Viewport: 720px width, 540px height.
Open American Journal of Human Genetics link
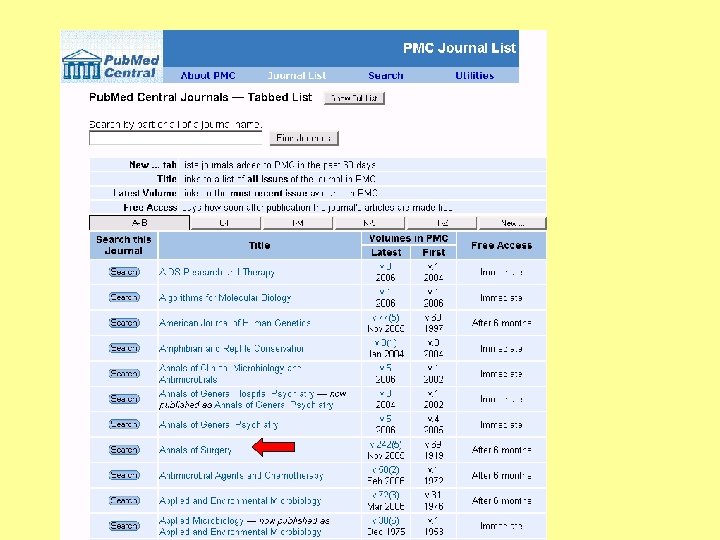(235, 323)
